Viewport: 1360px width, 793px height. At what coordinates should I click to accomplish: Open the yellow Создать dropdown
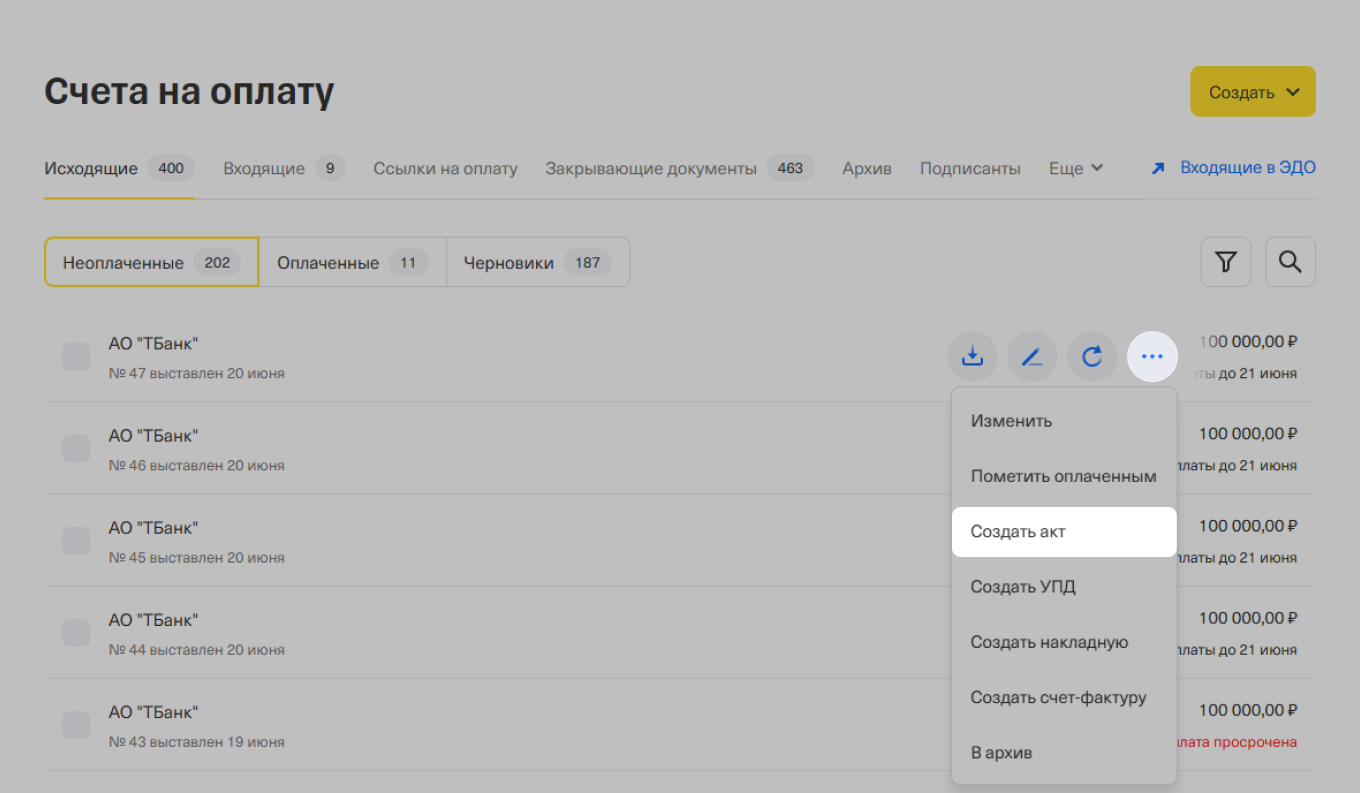coord(1252,92)
